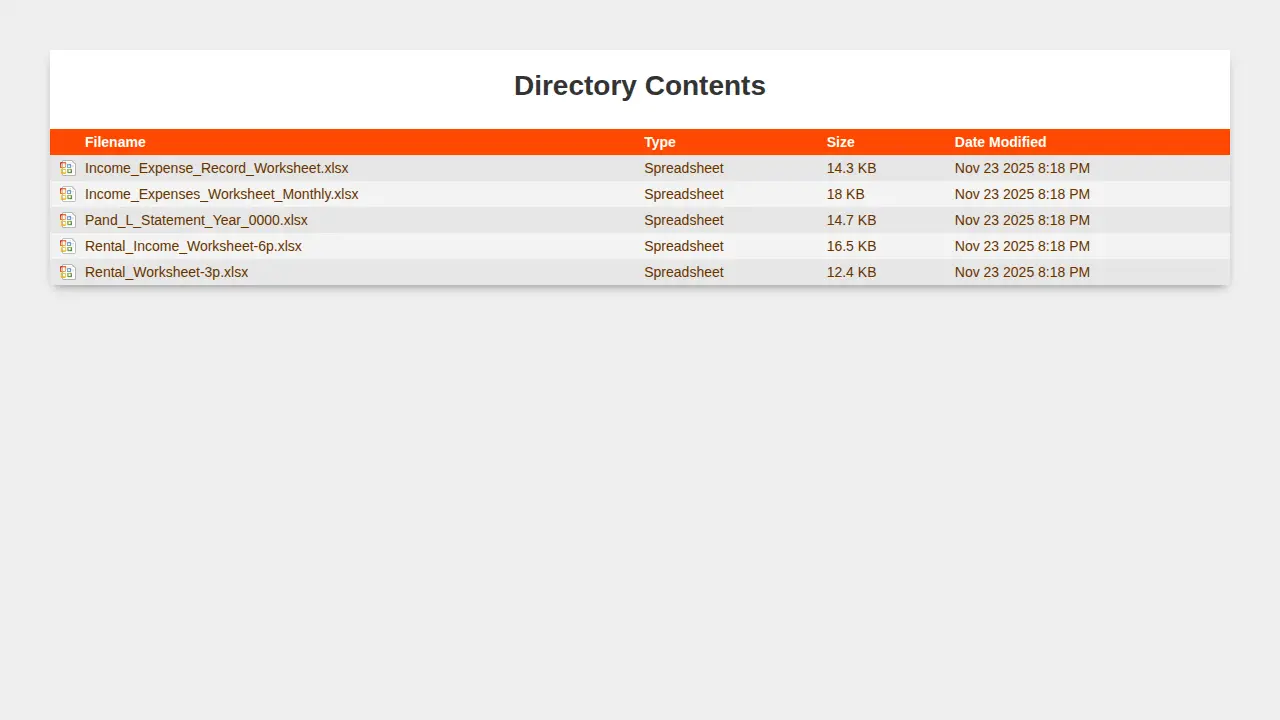
Task: Click the spreadsheet icon beside Income_Expenses_Worksheet_Monthly.xlsx
Action: 67,194
